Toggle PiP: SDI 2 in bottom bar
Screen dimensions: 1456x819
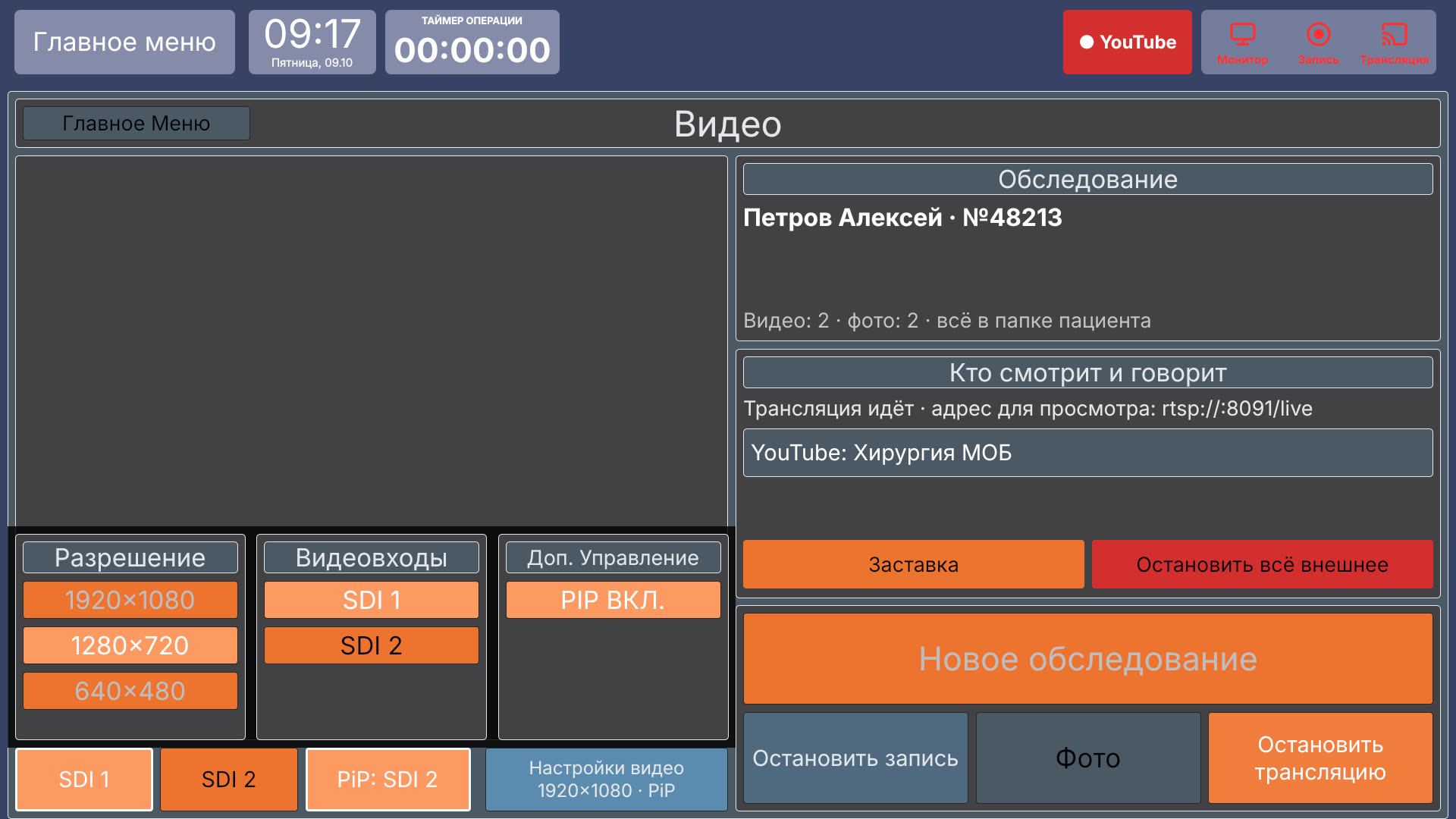pos(388,779)
